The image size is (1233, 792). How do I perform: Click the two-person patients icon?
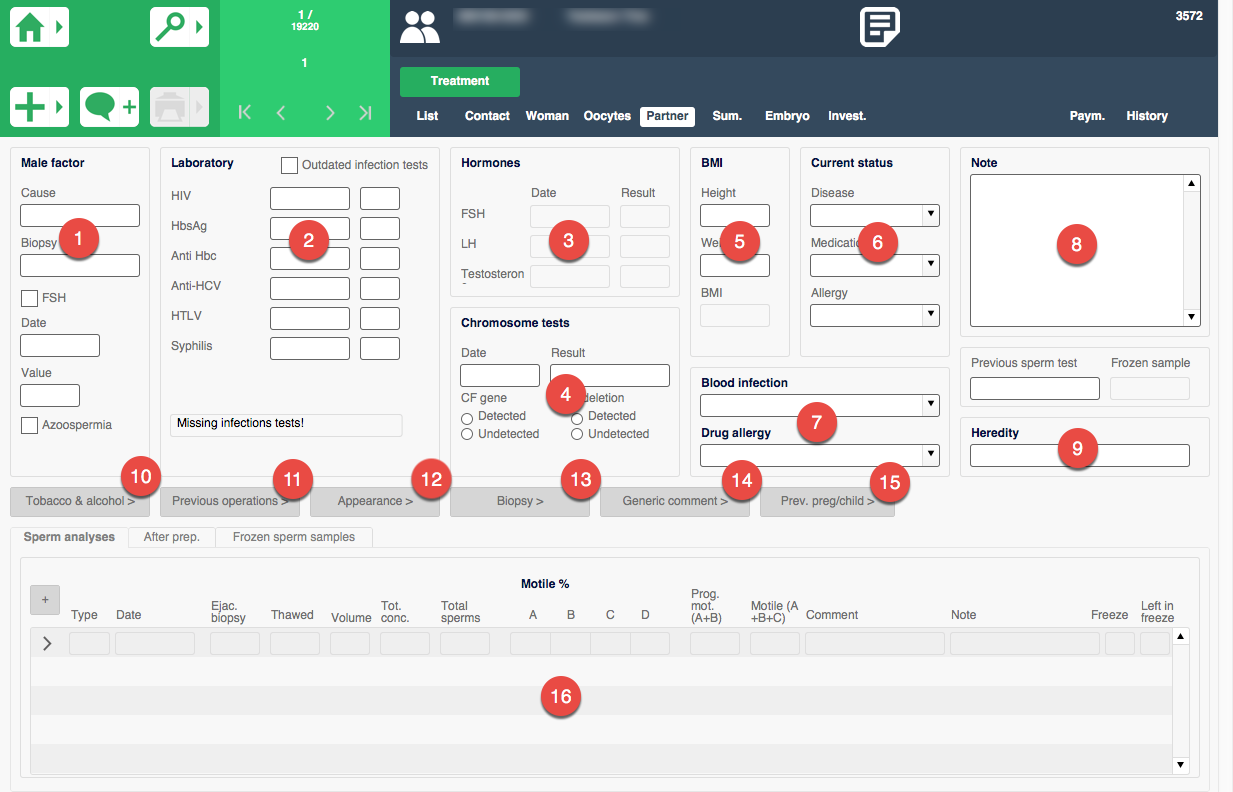click(x=420, y=27)
